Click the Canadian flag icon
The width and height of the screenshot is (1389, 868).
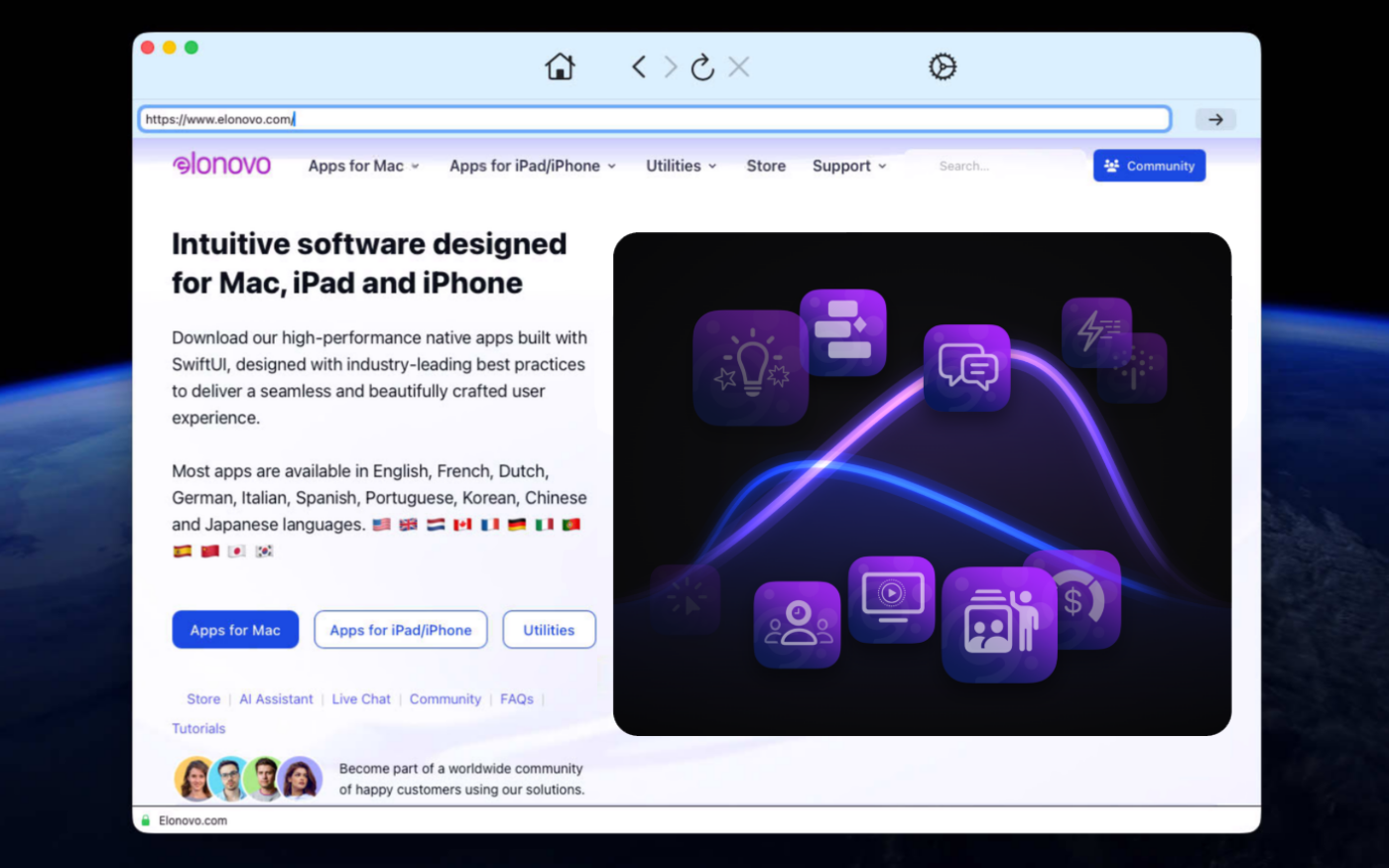[462, 525]
